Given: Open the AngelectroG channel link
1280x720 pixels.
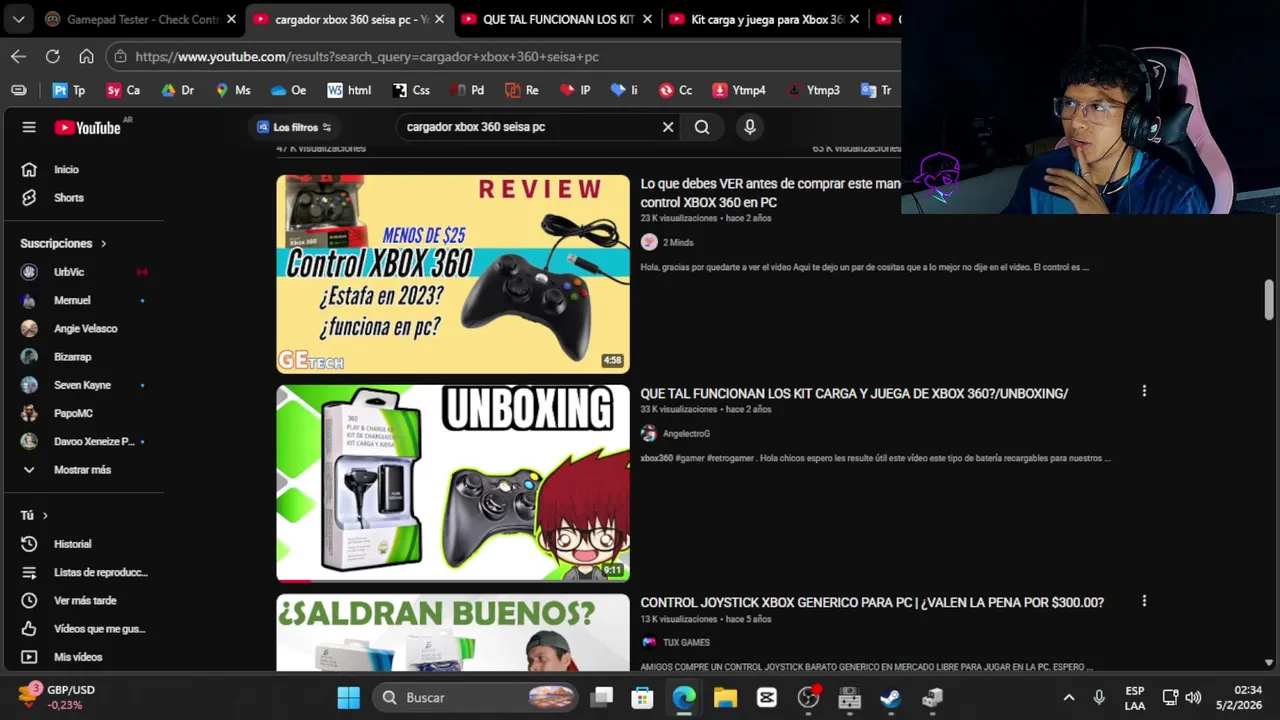Looking at the screenshot, I should 686,434.
